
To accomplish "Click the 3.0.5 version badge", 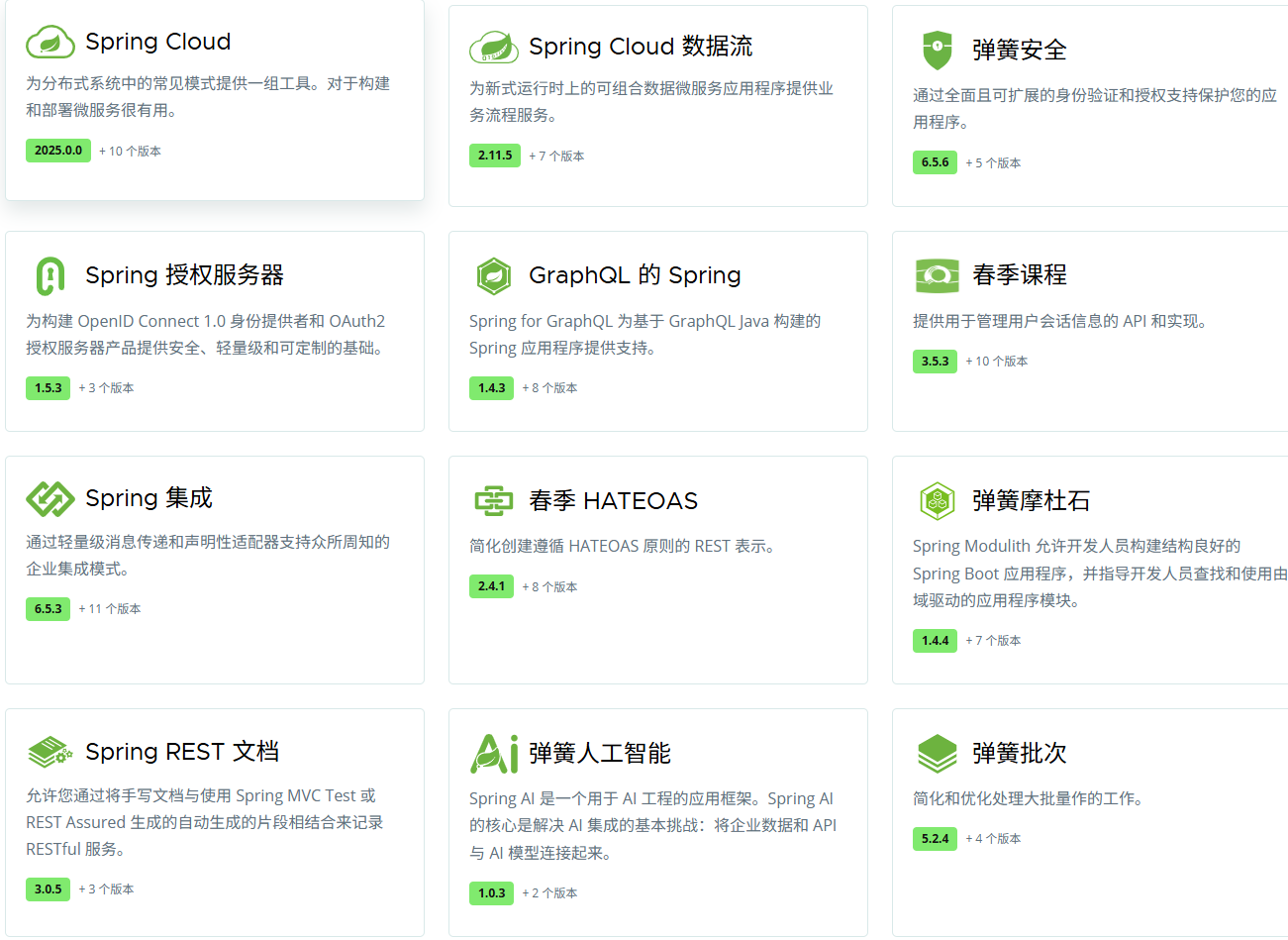I will pyautogui.click(x=49, y=889).
